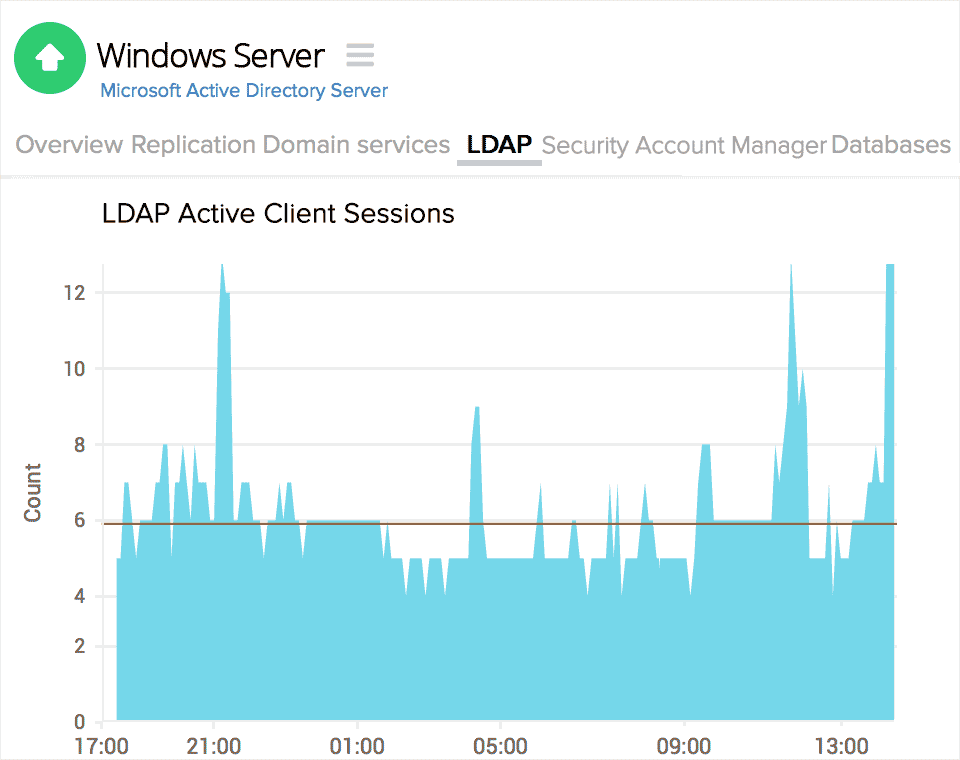Click the green status arrow icon

pyautogui.click(x=50, y=58)
